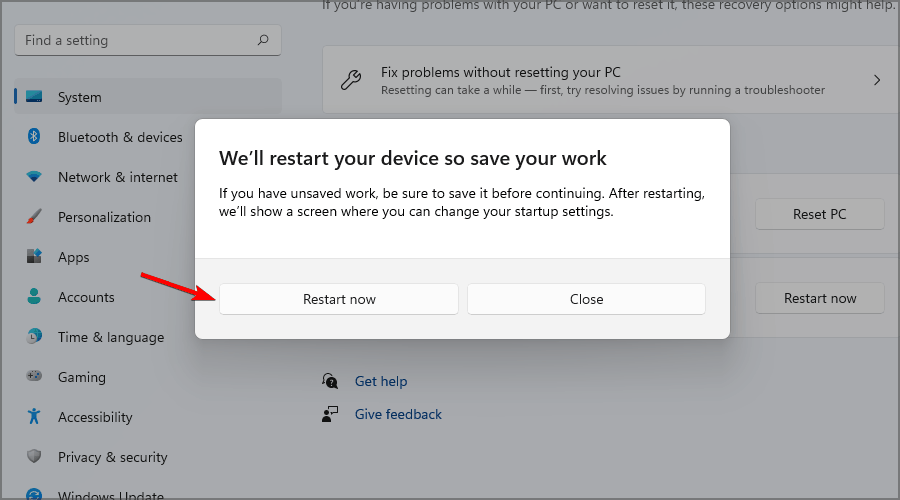Click the Privacy & security shield icon
Viewport: 900px width, 500px height.
[34, 457]
